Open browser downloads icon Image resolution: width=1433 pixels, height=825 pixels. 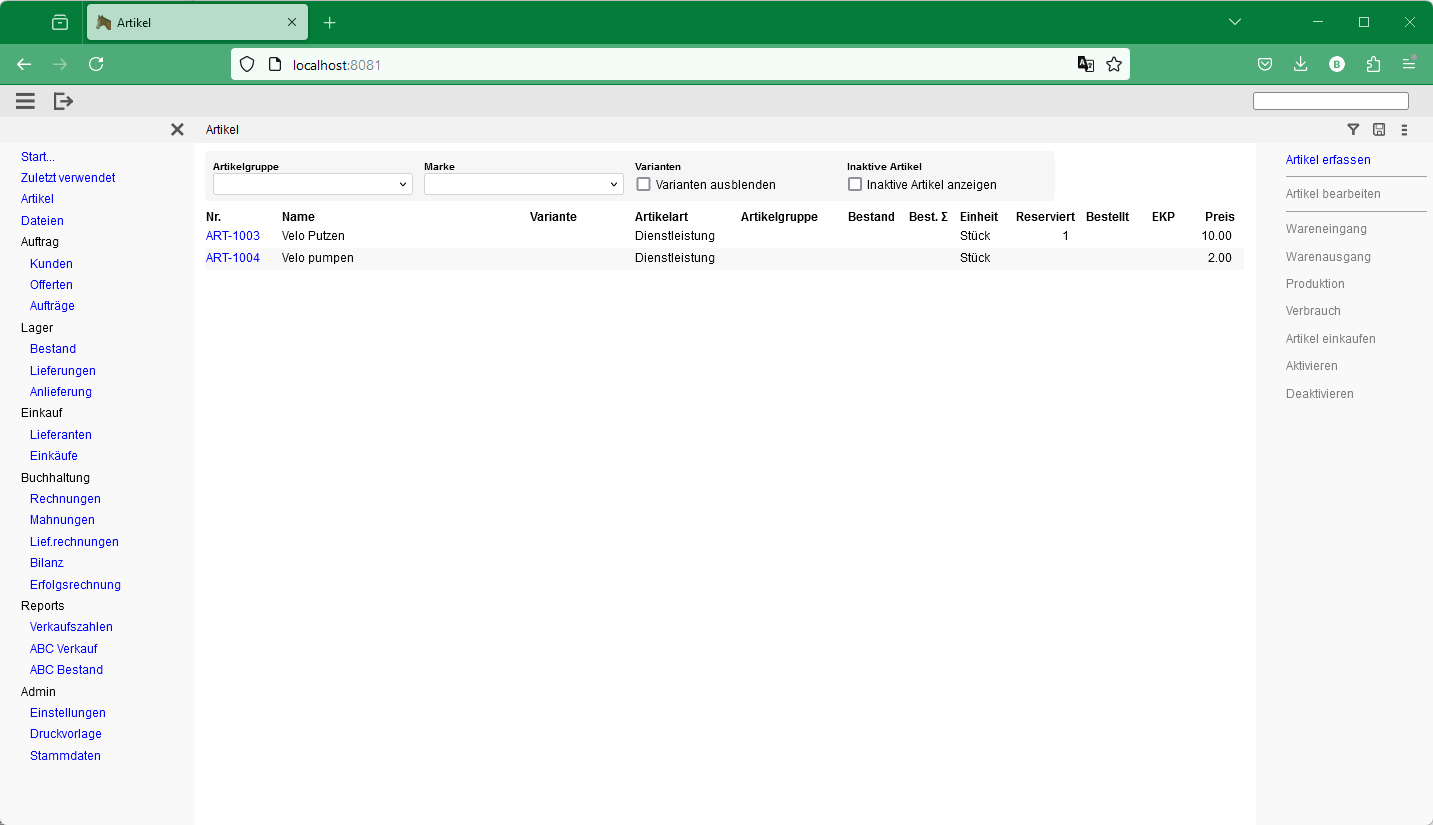[x=1300, y=64]
